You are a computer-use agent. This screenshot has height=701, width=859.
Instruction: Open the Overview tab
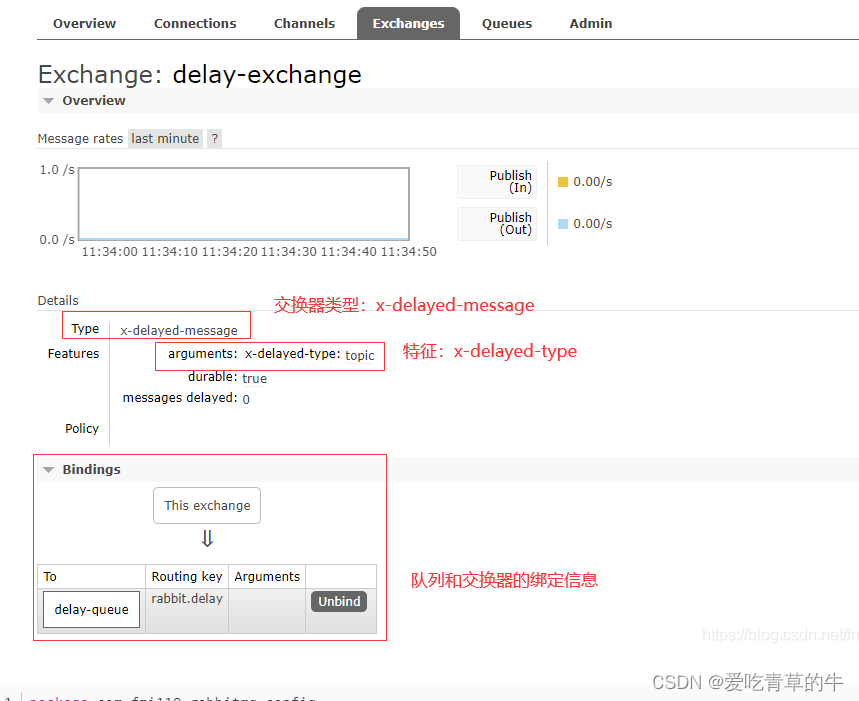pos(84,24)
